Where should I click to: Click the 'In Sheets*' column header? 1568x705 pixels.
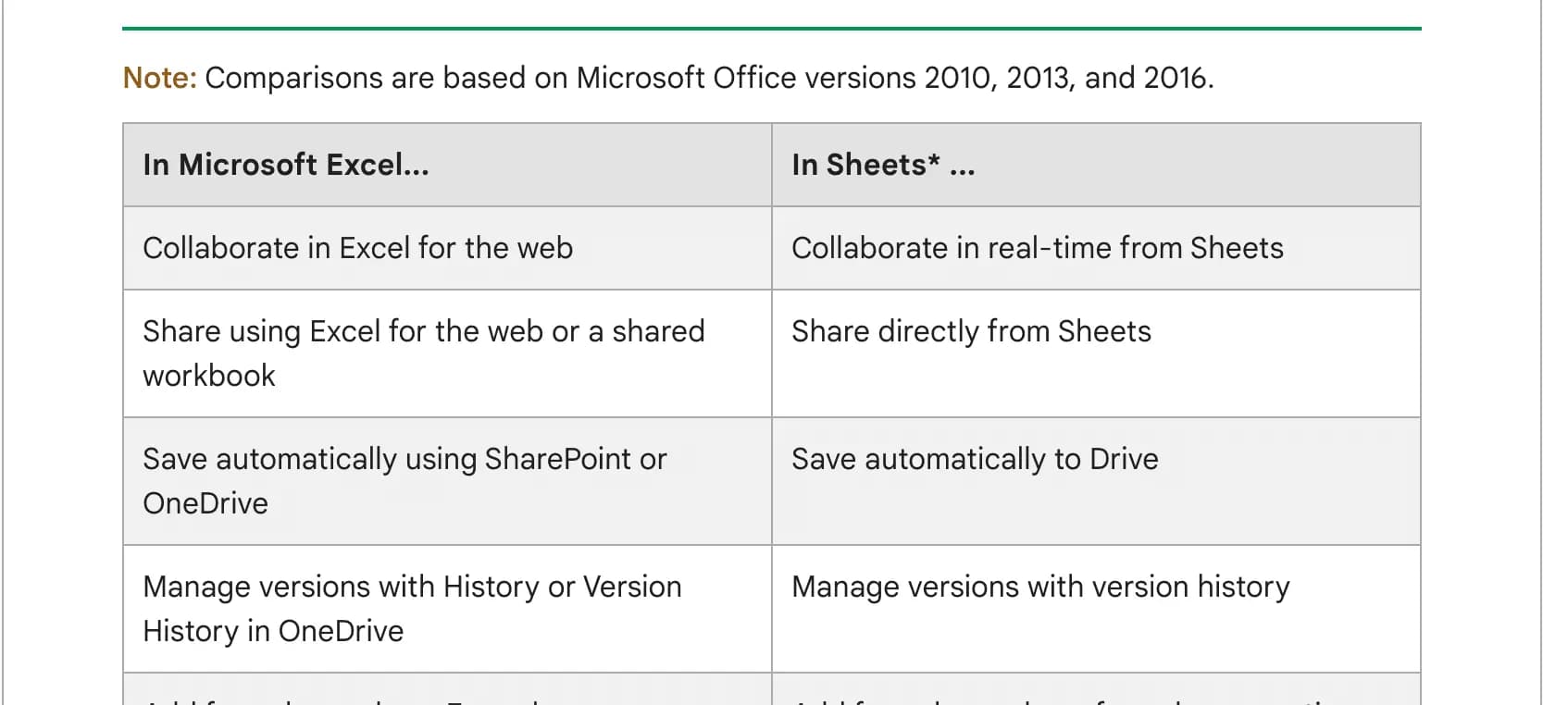pyautogui.click(x=1096, y=165)
